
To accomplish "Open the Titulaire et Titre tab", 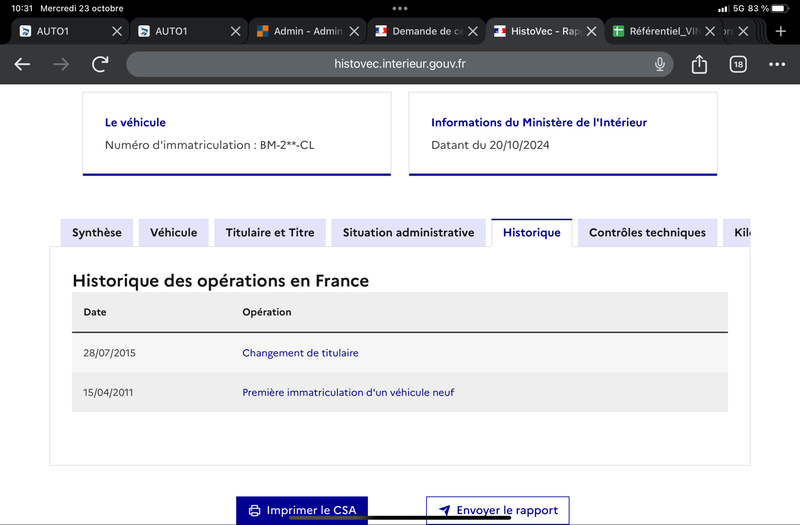I will pos(270,233).
